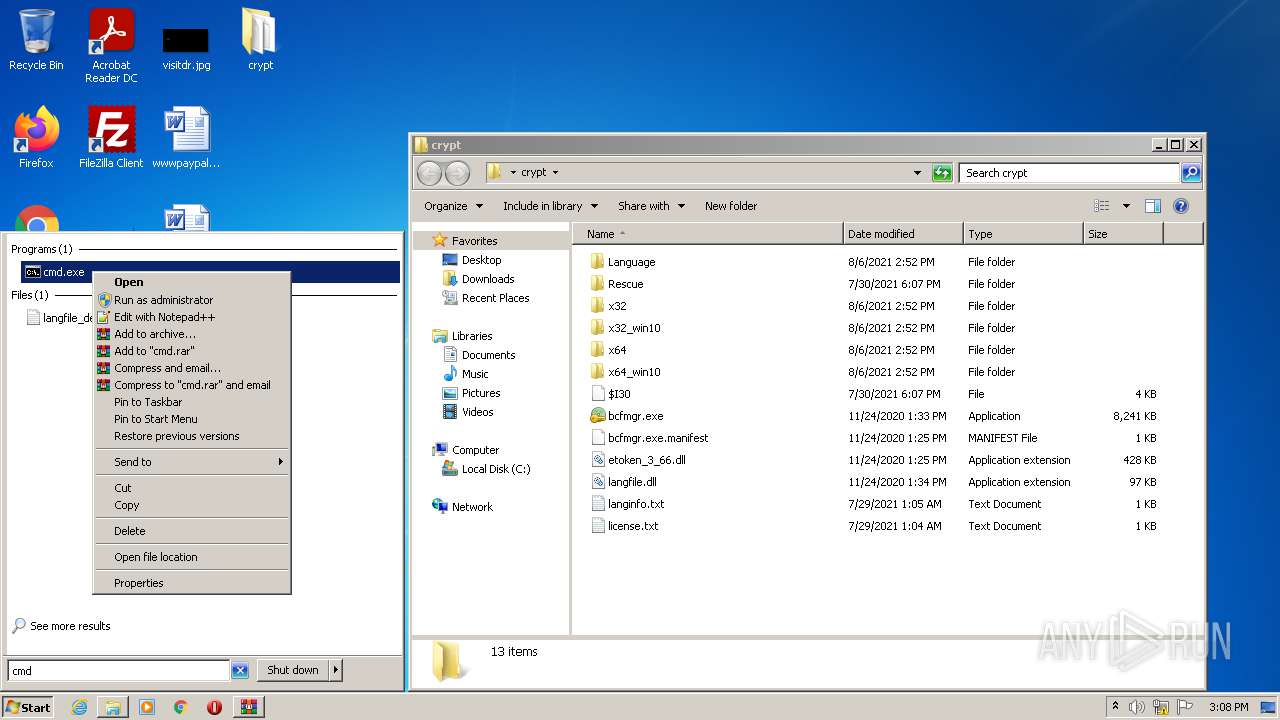Open address bar history dropdown arrow
The width and height of the screenshot is (1280, 720).
(917, 173)
